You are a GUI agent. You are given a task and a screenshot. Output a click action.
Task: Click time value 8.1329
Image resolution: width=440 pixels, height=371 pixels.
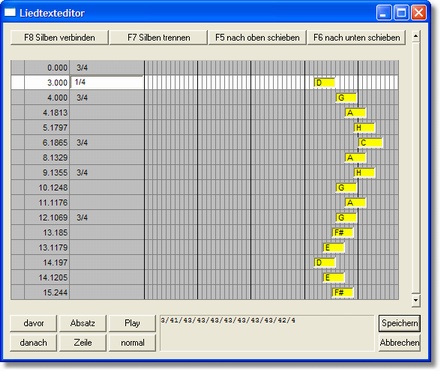tap(55, 158)
